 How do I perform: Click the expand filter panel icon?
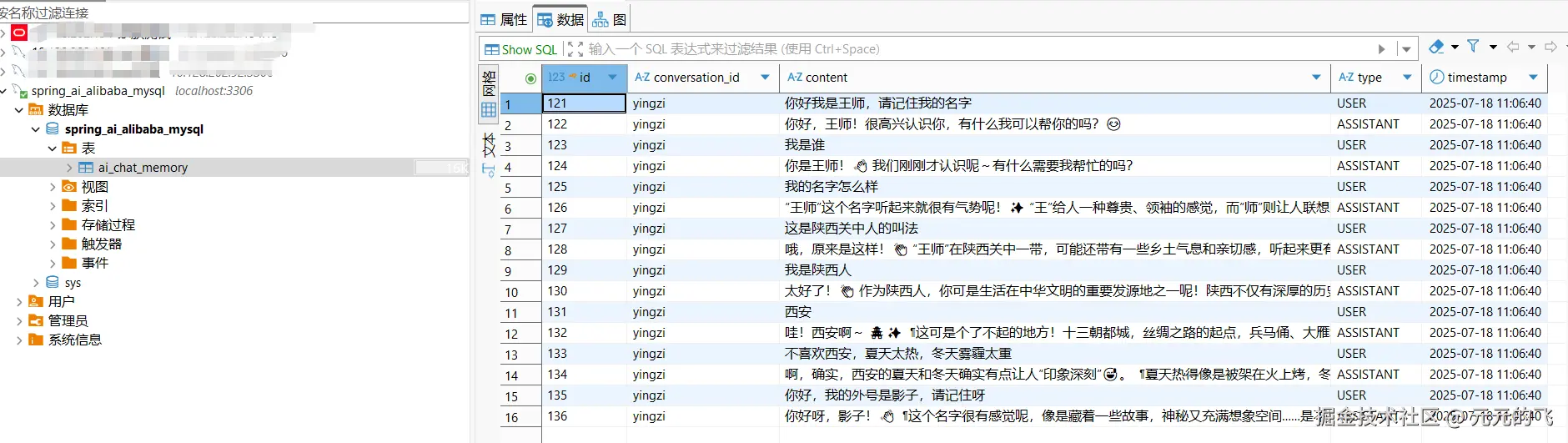click(575, 49)
